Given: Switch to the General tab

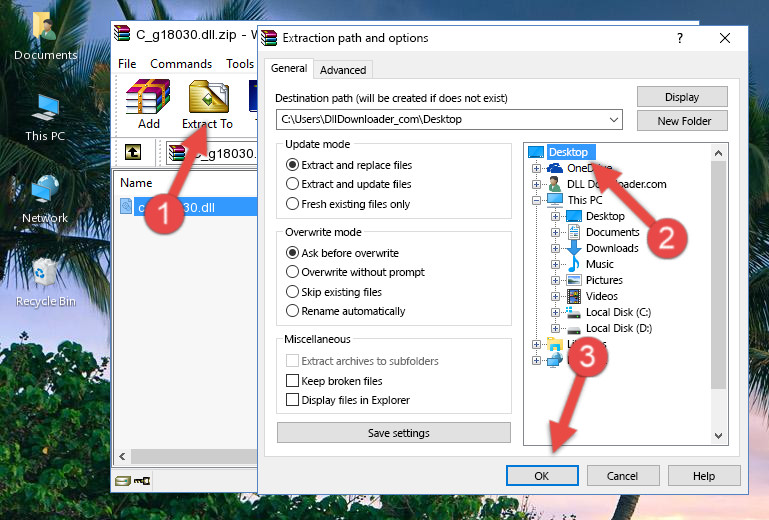Looking at the screenshot, I should (289, 69).
